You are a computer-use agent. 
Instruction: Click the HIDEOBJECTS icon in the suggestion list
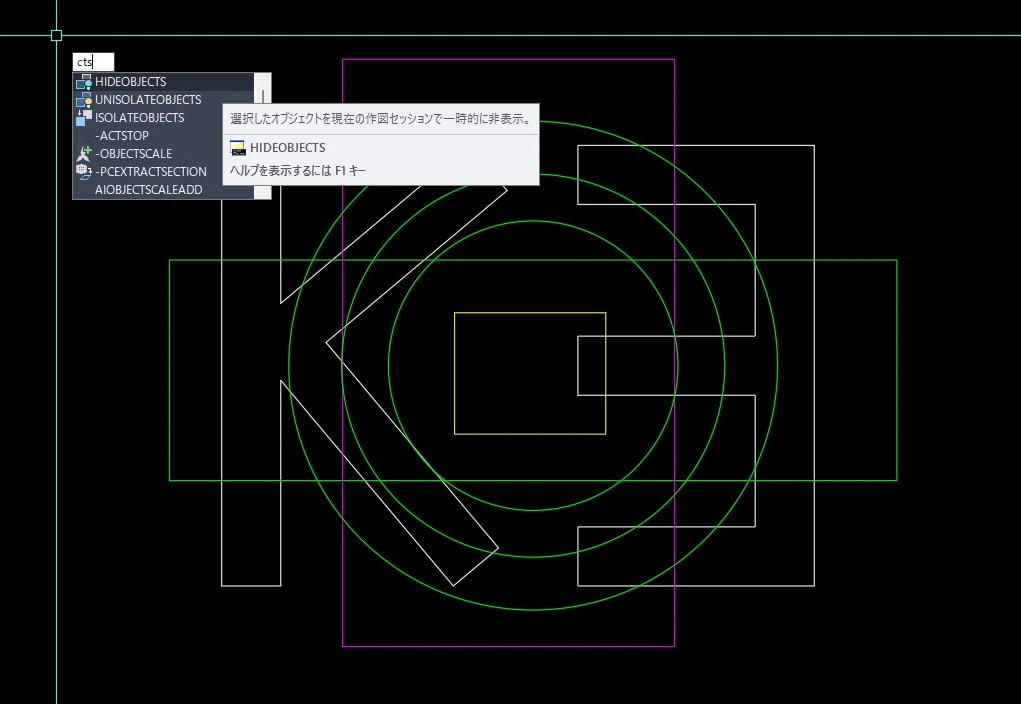point(84,82)
